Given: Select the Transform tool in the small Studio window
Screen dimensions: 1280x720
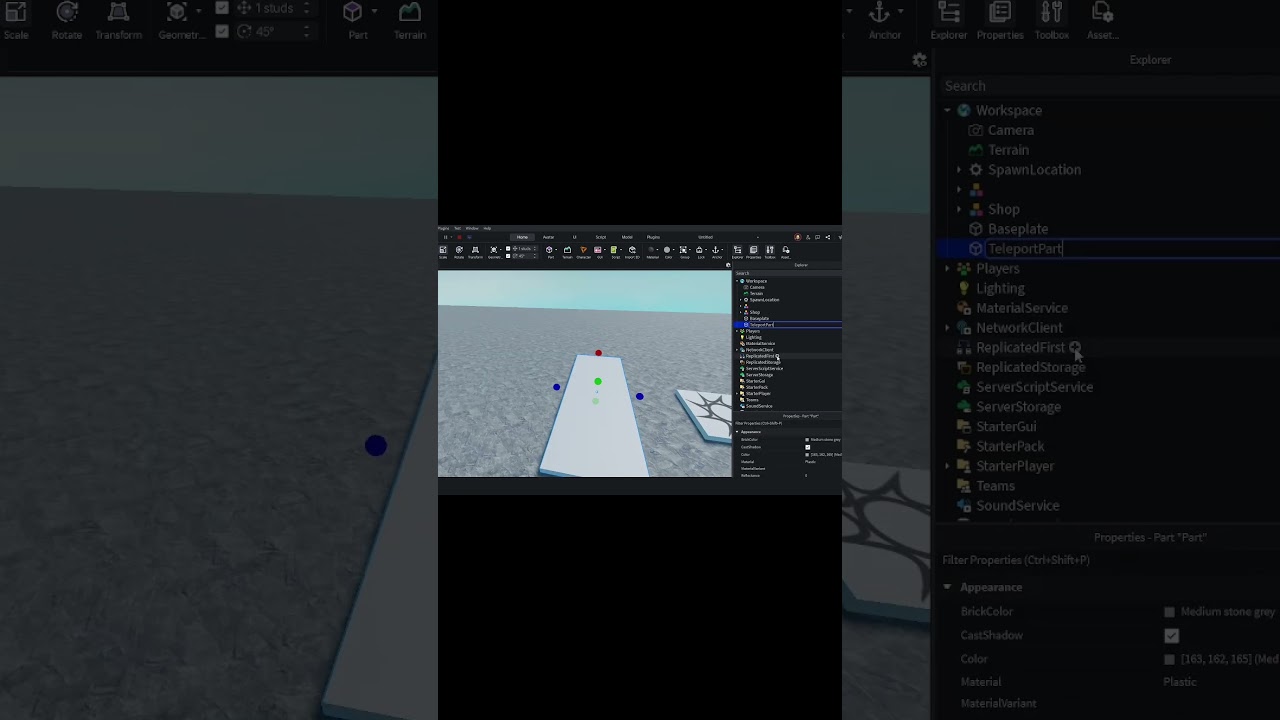Looking at the screenshot, I should click(475, 251).
